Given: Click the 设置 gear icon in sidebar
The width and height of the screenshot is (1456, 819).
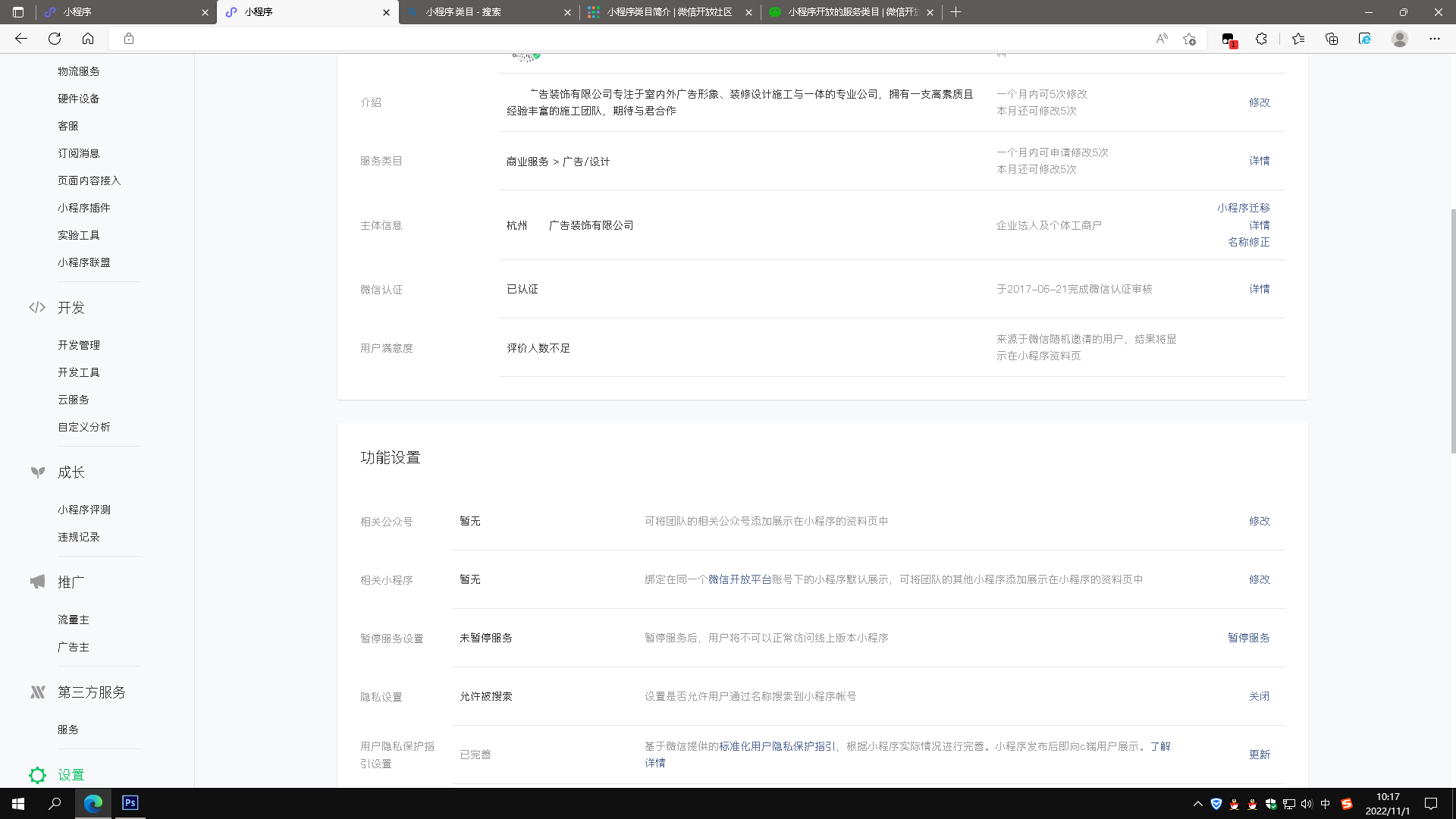Looking at the screenshot, I should (37, 774).
